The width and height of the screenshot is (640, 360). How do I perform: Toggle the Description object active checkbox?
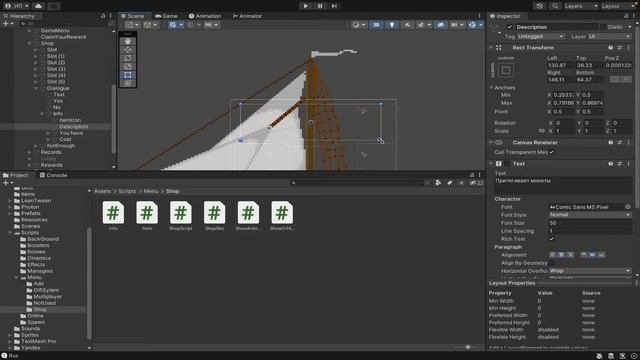509,27
